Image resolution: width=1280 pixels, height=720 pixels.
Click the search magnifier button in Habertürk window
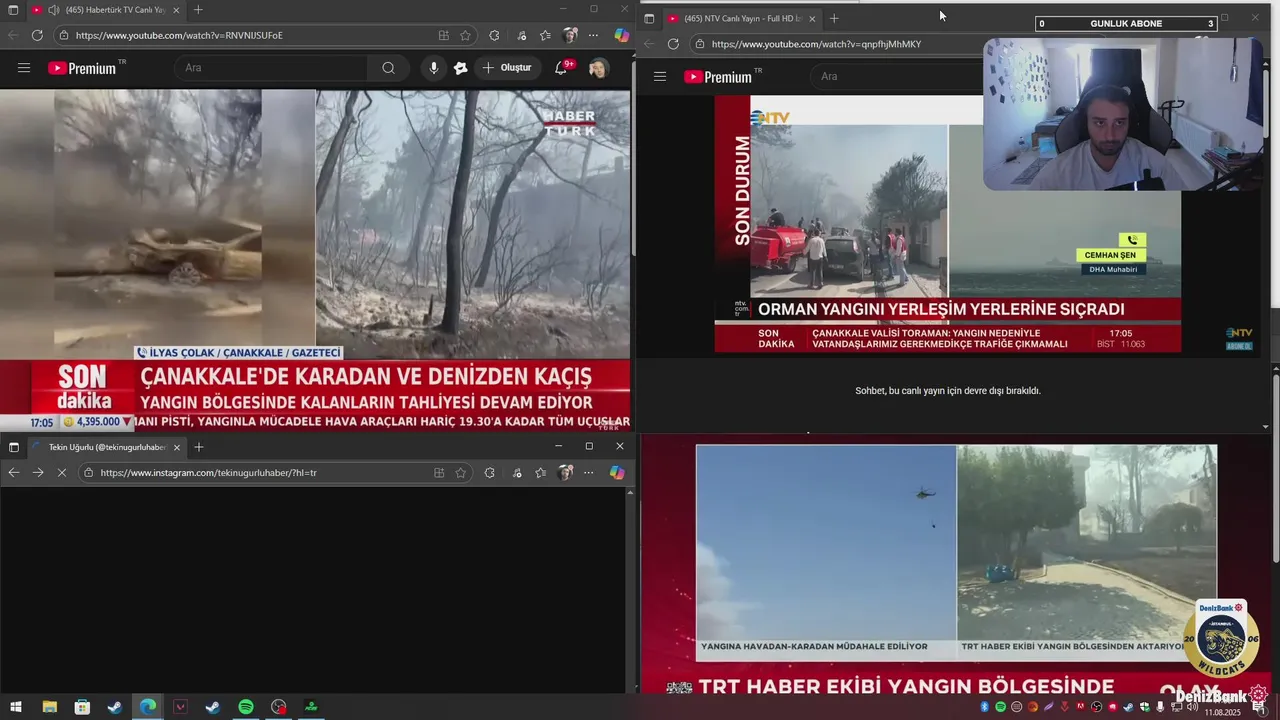pyautogui.click(x=388, y=68)
